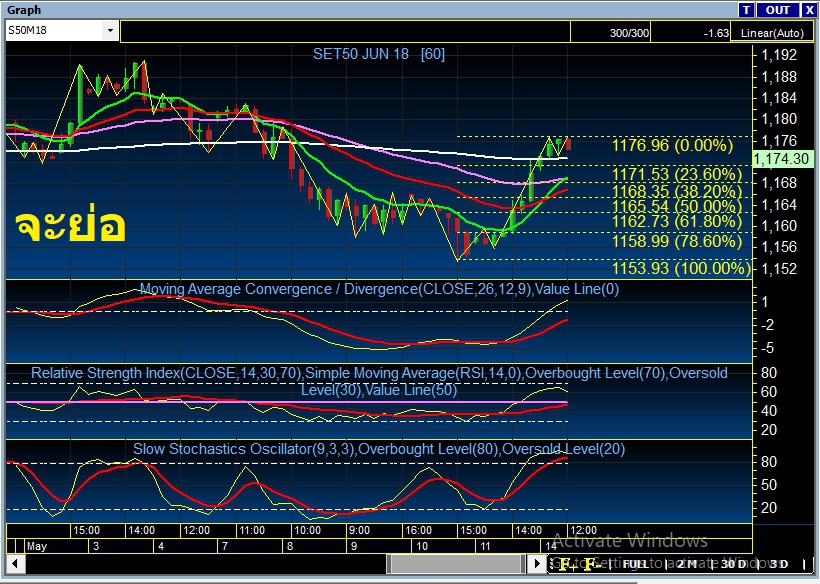Click the horizontal scrollbar thumb

456,564
